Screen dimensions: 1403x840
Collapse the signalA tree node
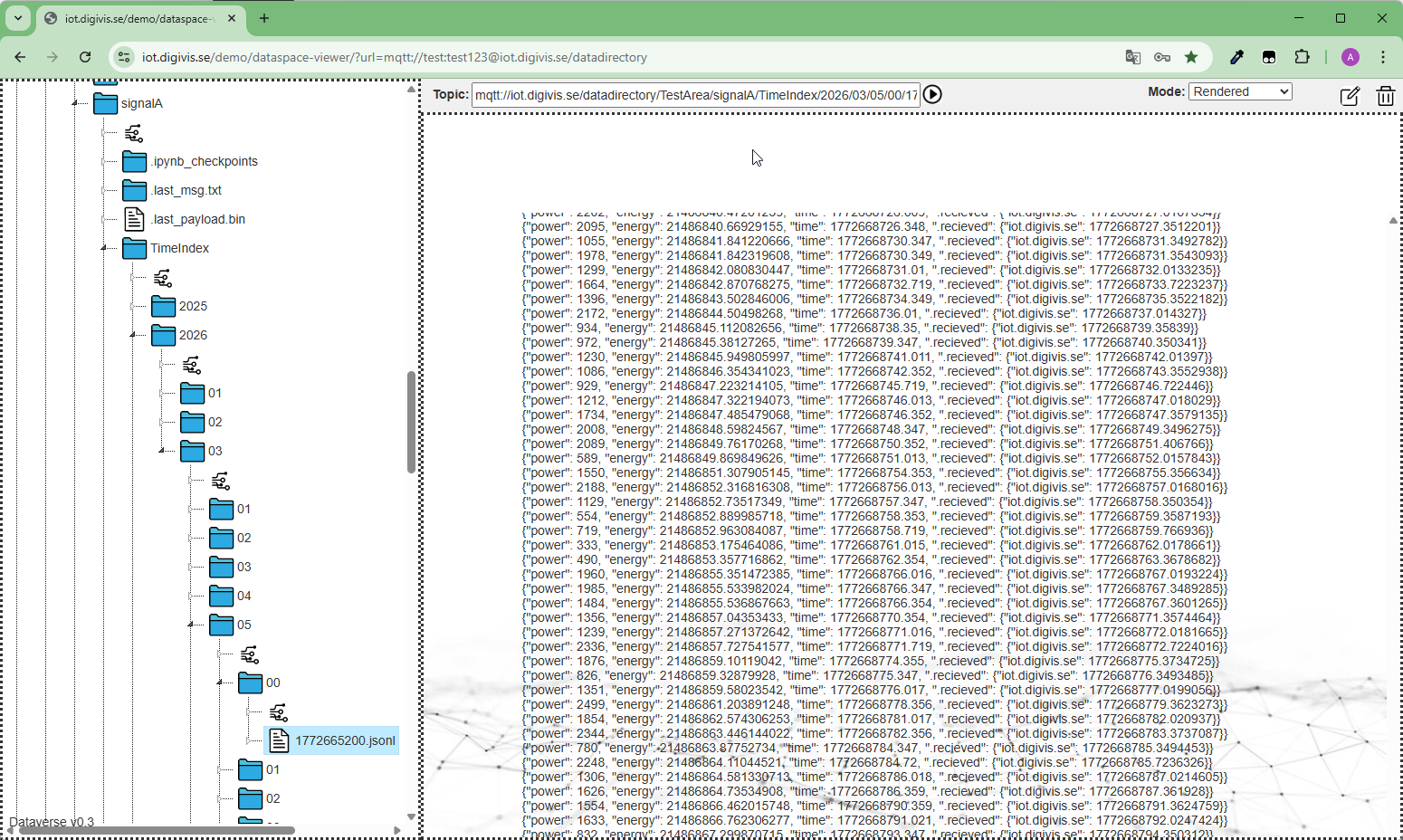click(76, 104)
